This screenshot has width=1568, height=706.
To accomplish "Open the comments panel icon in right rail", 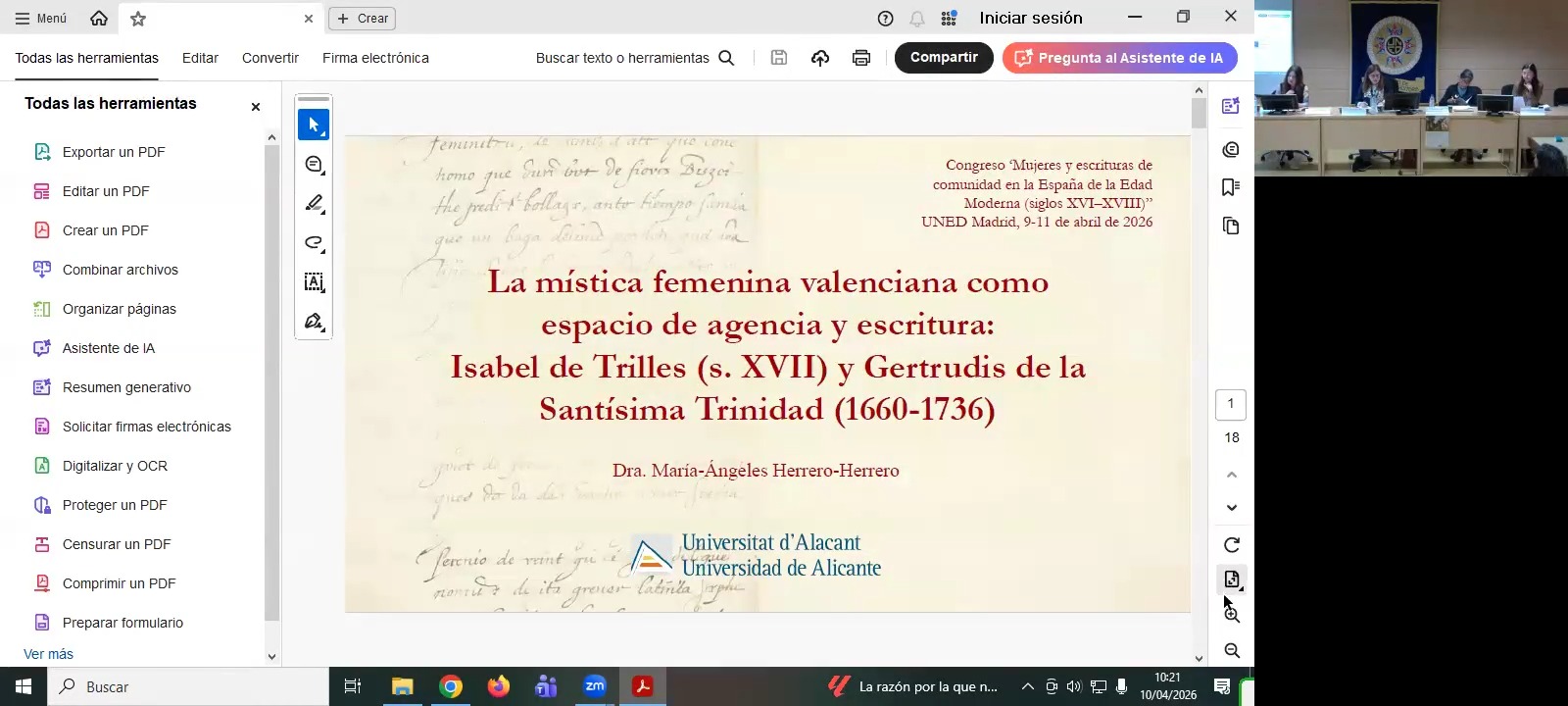I will pos(1231,149).
